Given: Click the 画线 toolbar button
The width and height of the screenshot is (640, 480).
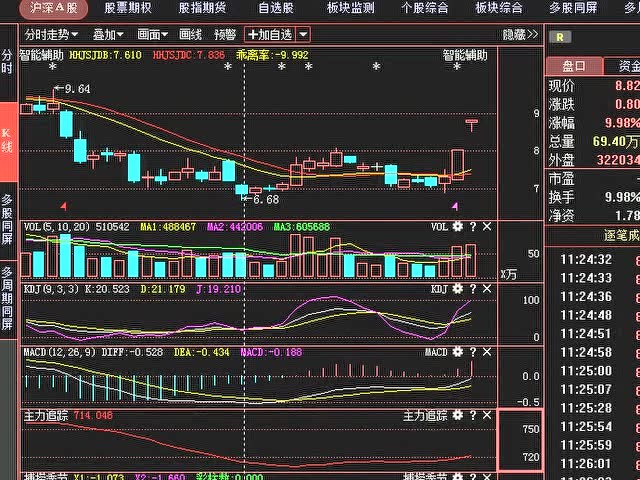Looking at the screenshot, I should click(x=190, y=35).
